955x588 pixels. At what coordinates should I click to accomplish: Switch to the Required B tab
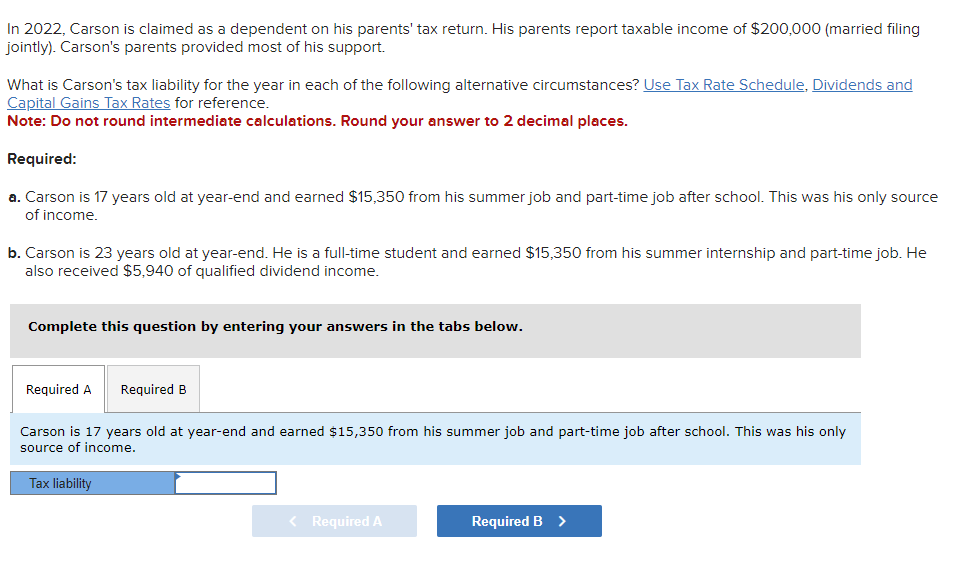tap(152, 389)
